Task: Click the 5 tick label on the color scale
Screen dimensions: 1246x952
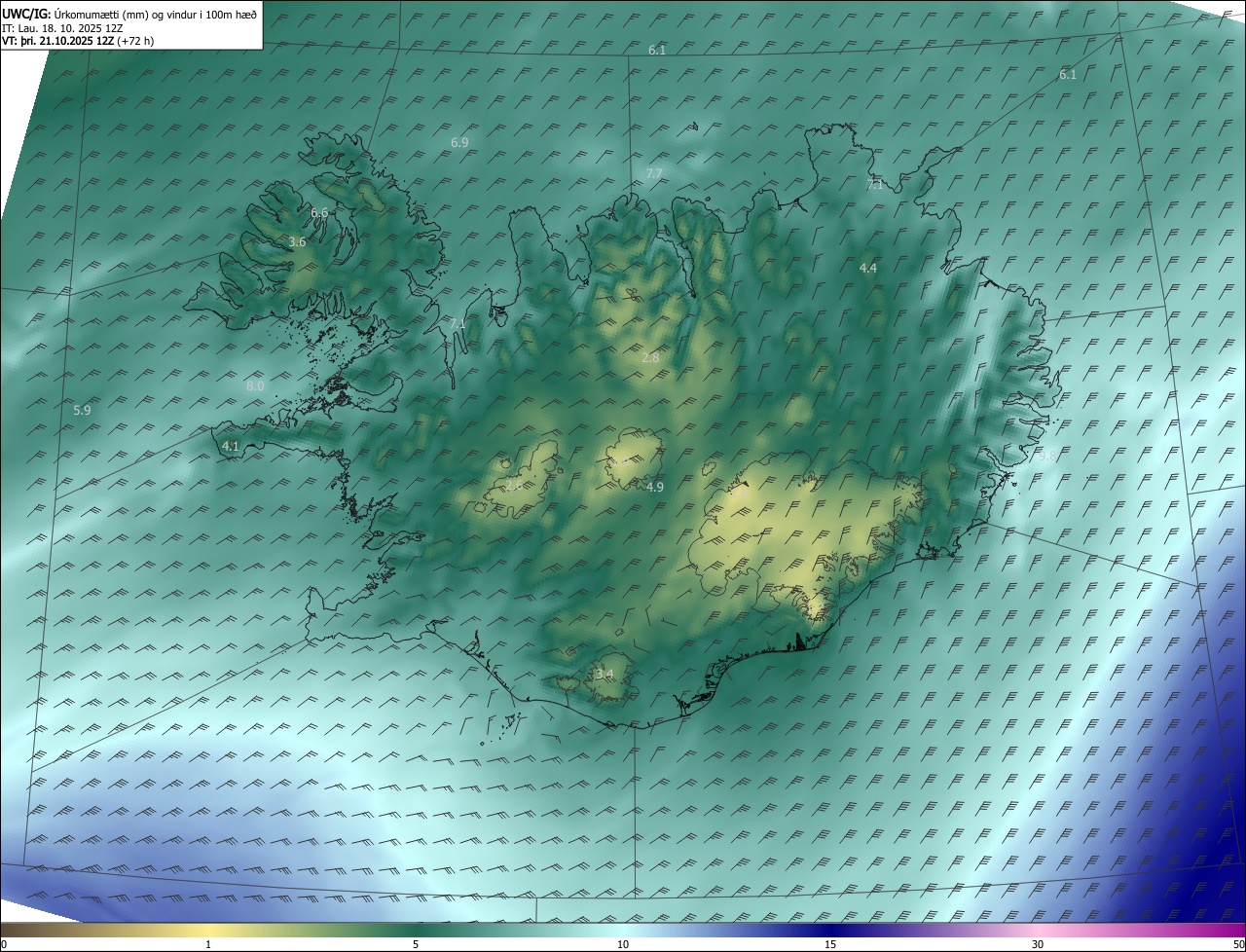Action: click(x=416, y=944)
